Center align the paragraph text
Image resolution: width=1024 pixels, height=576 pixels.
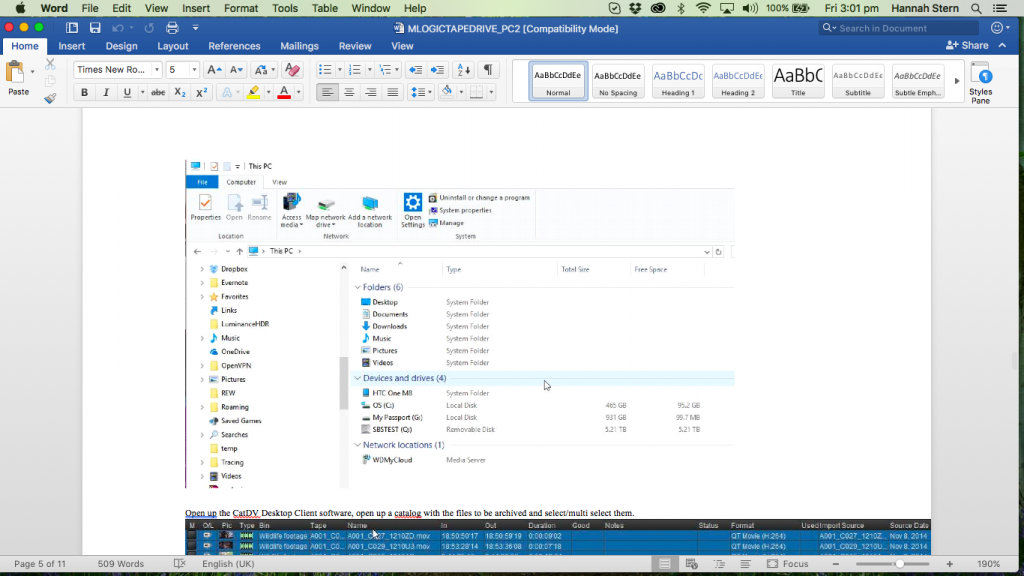(349, 93)
